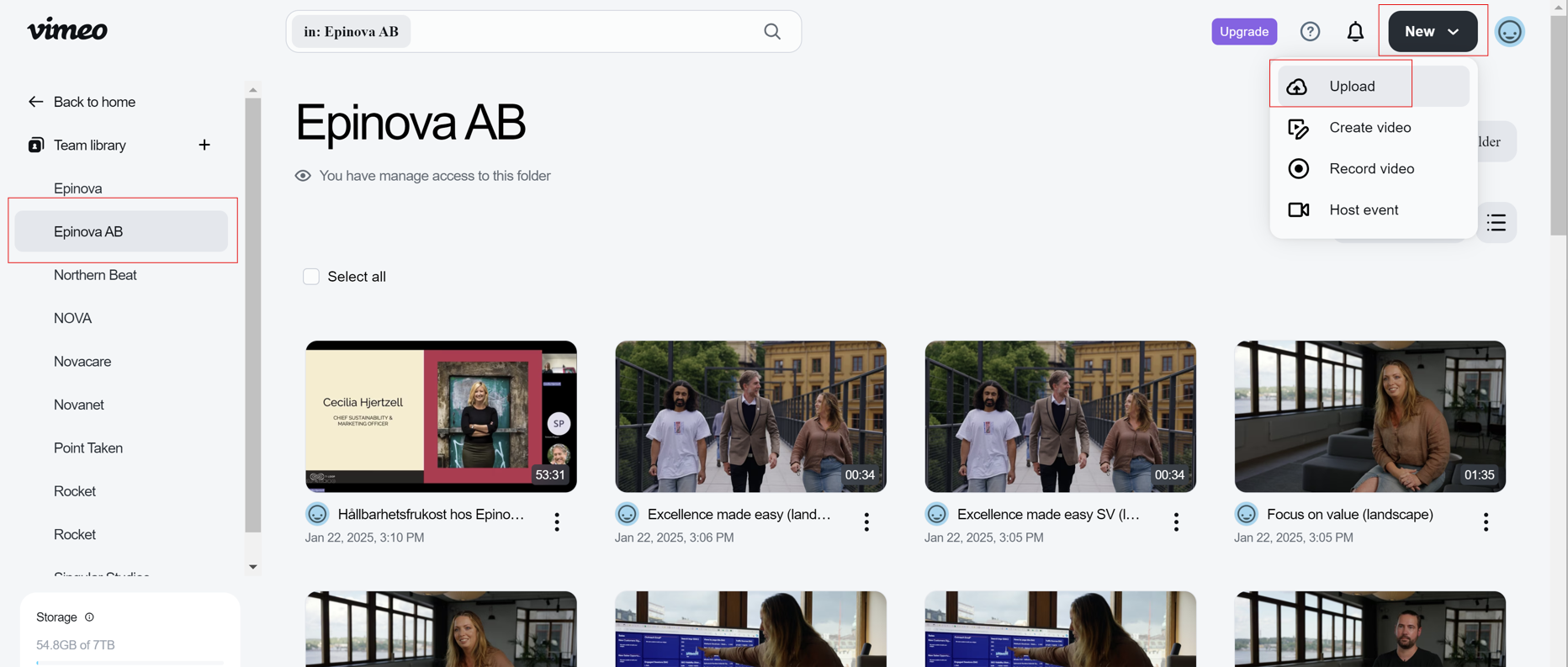
Task: Expand the New button dropdown chevron
Action: (x=1454, y=32)
